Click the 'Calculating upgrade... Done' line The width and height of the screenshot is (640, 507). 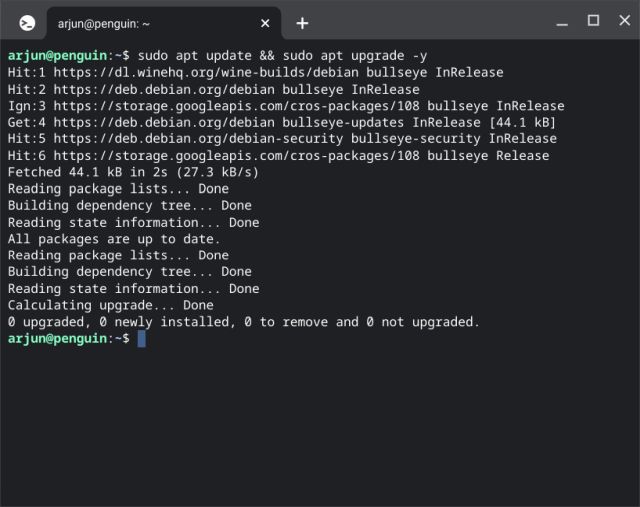pyautogui.click(x=110, y=305)
